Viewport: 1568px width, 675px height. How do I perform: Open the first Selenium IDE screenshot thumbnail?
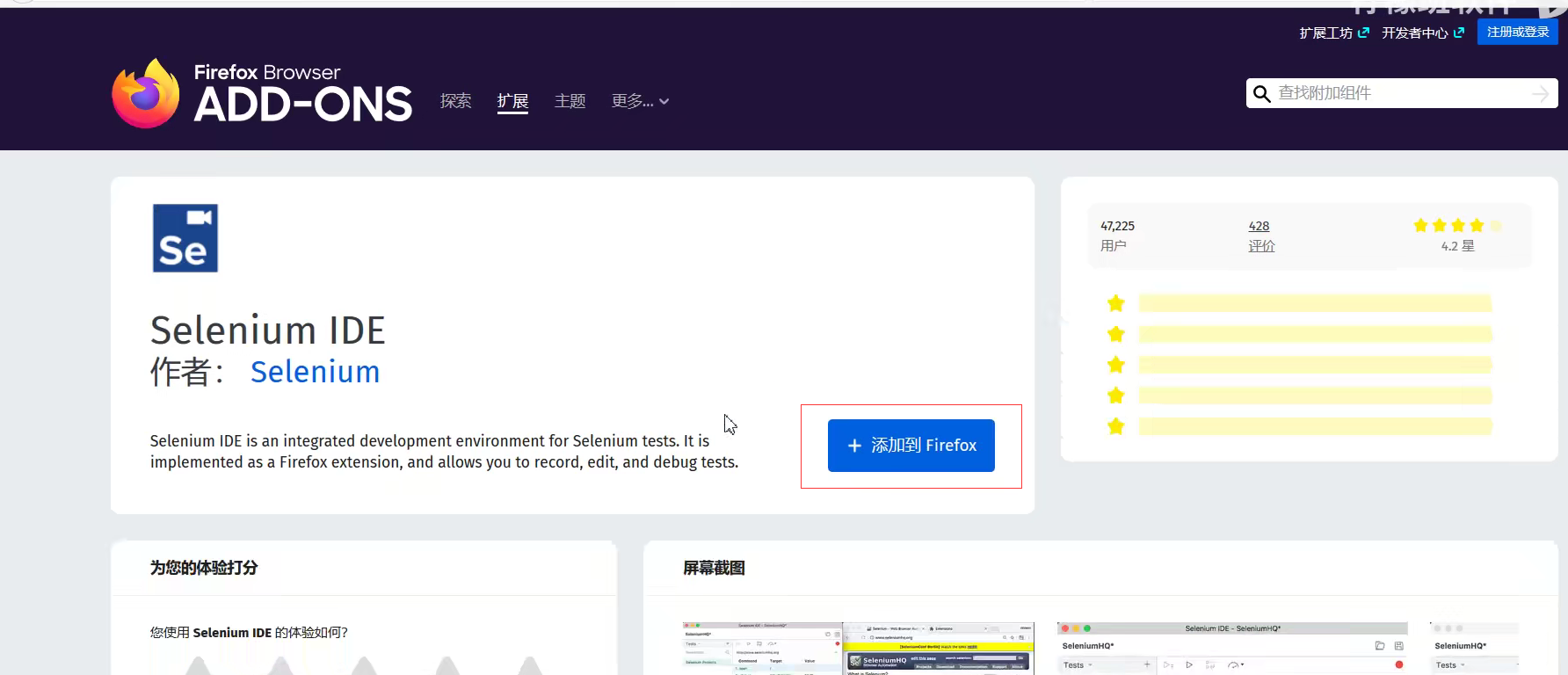[x=762, y=649]
